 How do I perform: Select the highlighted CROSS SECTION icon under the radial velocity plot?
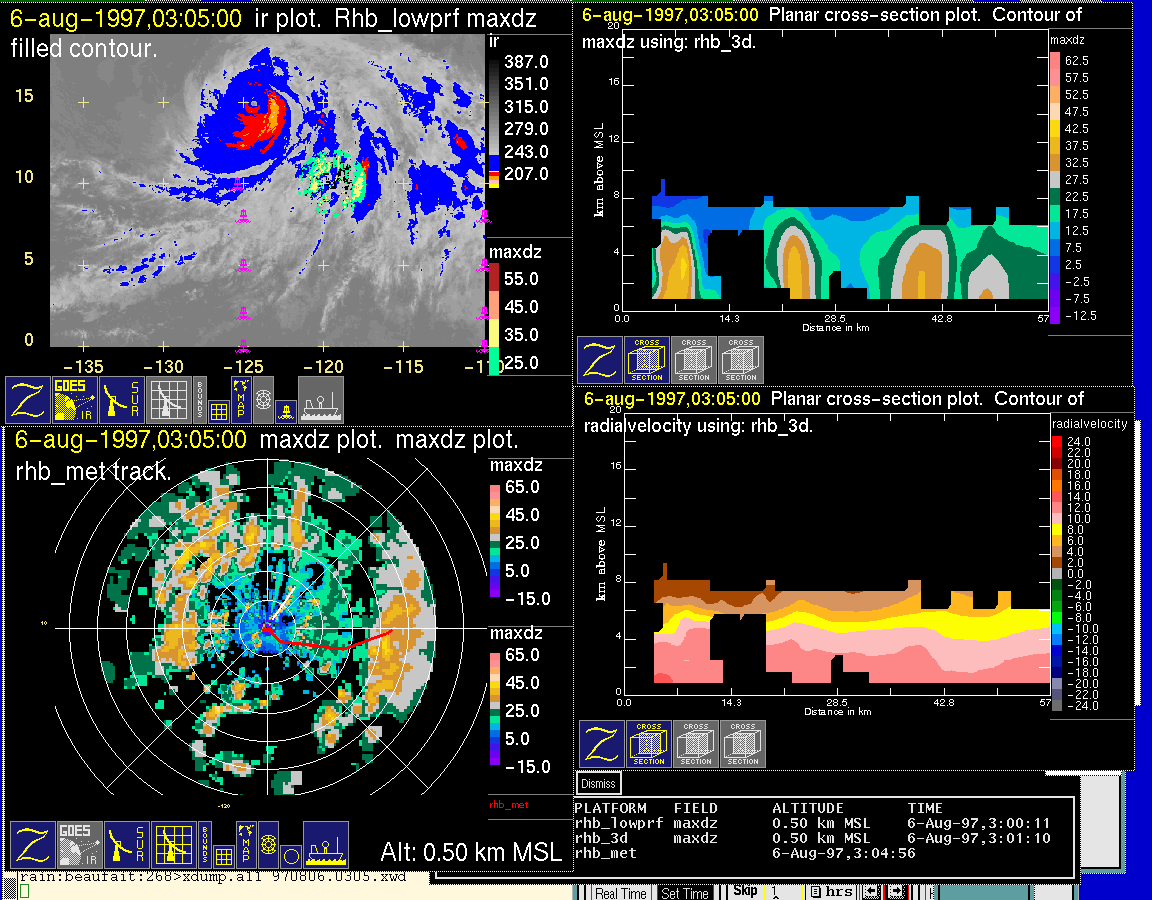(x=648, y=743)
